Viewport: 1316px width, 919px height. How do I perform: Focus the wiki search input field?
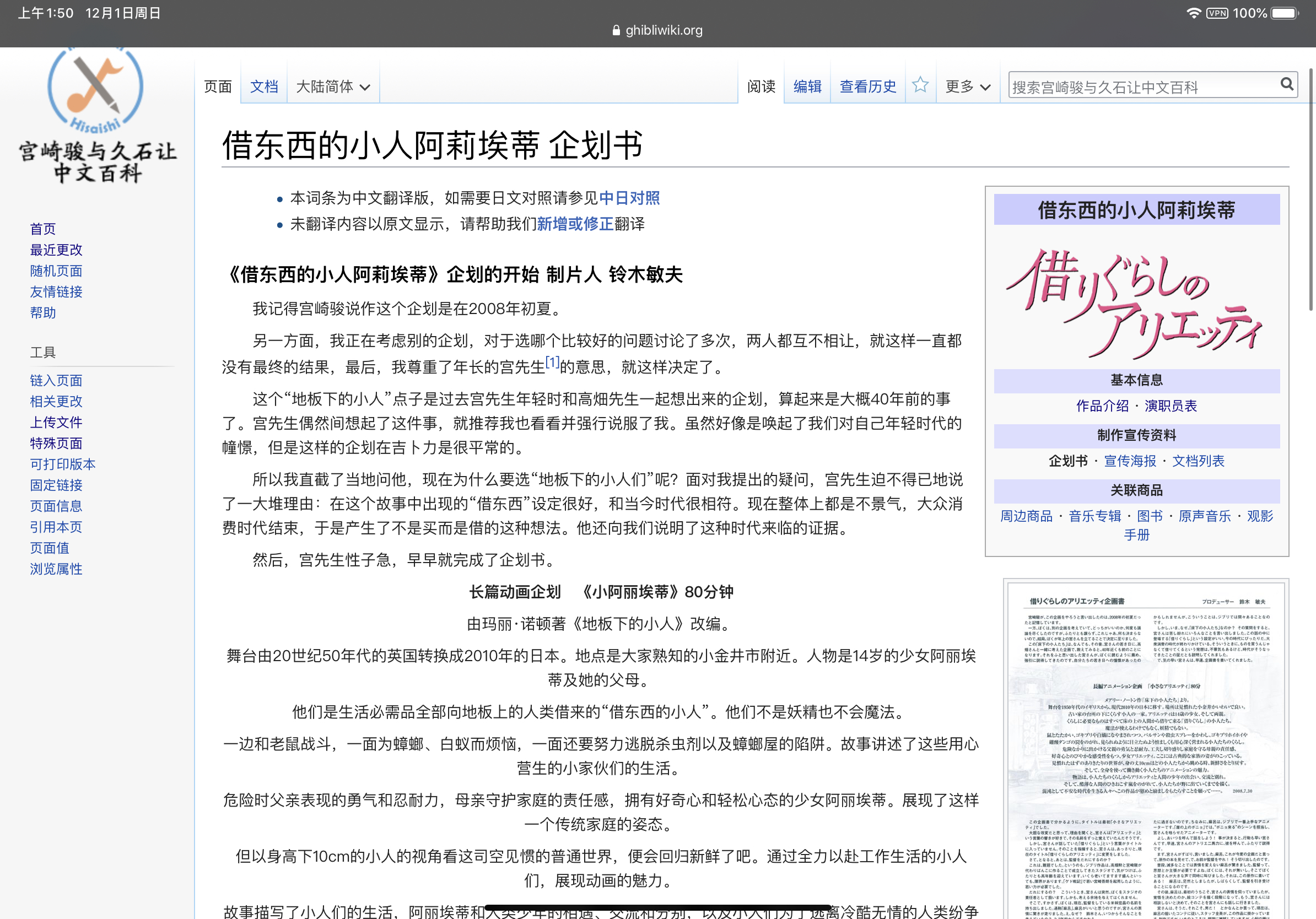(1143, 87)
